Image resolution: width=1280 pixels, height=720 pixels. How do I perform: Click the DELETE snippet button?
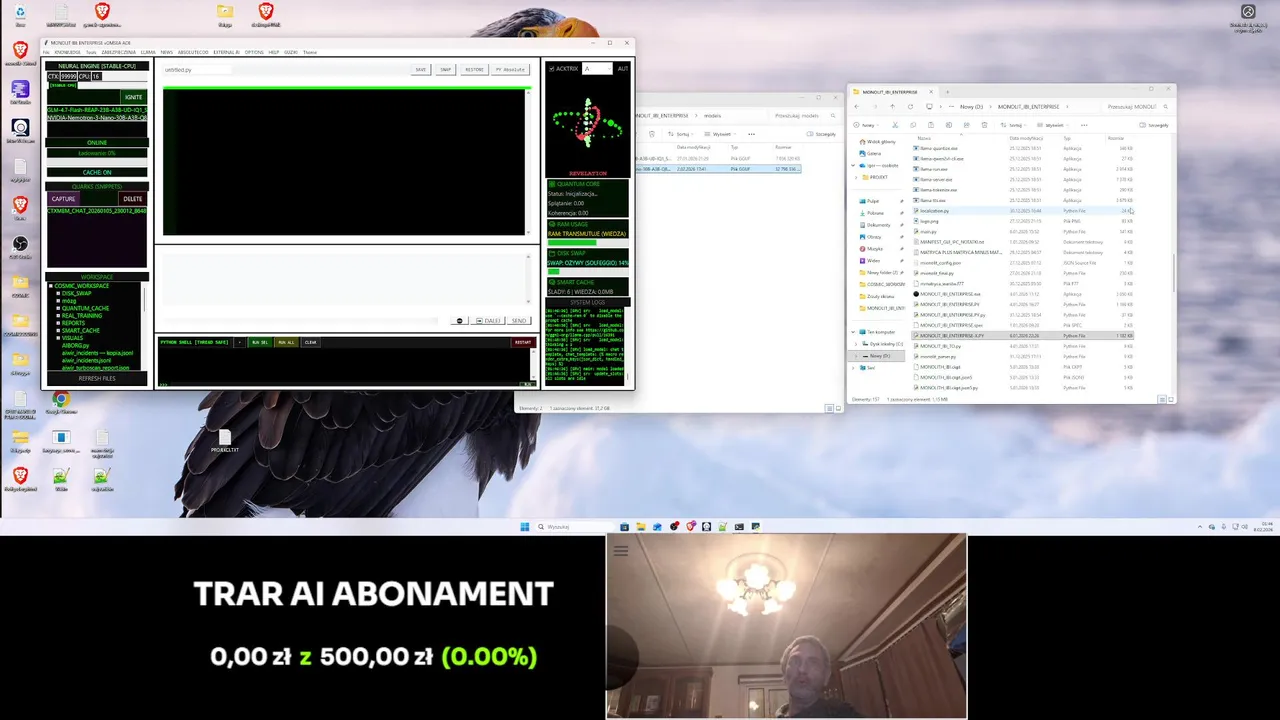click(x=133, y=199)
